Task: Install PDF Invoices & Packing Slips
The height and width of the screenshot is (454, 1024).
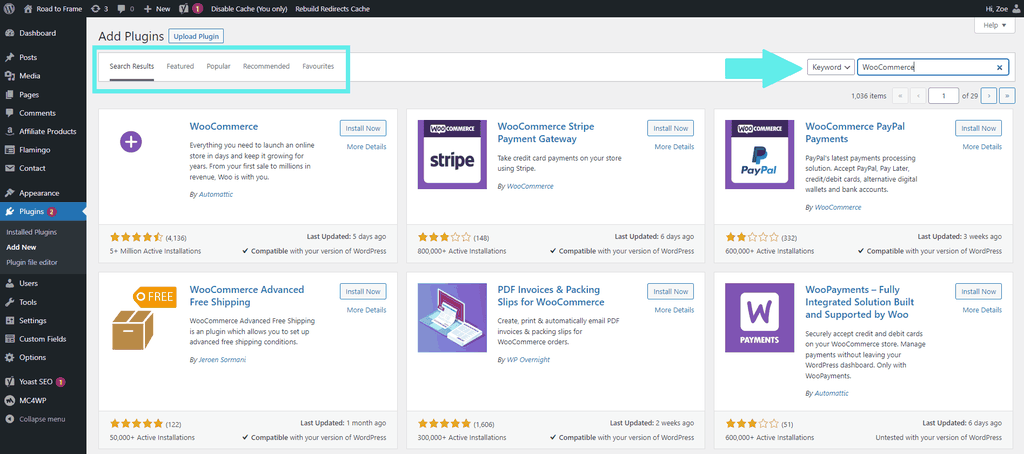Action: tap(671, 291)
